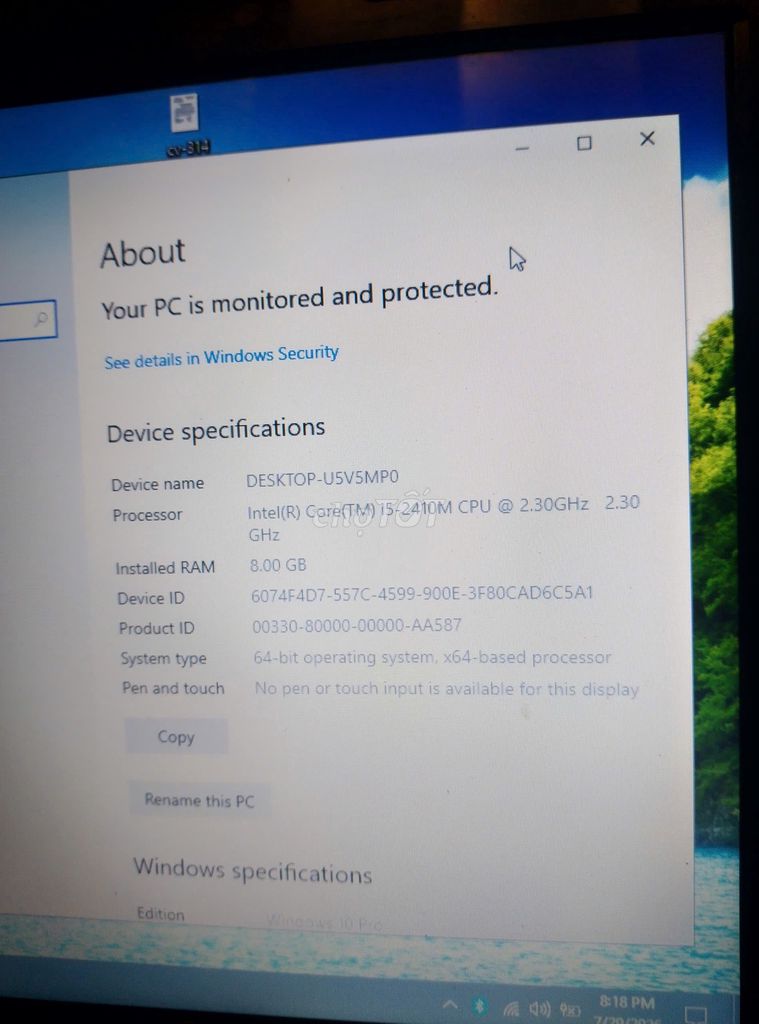Open the speaker volume tray icon

[x=540, y=1010]
